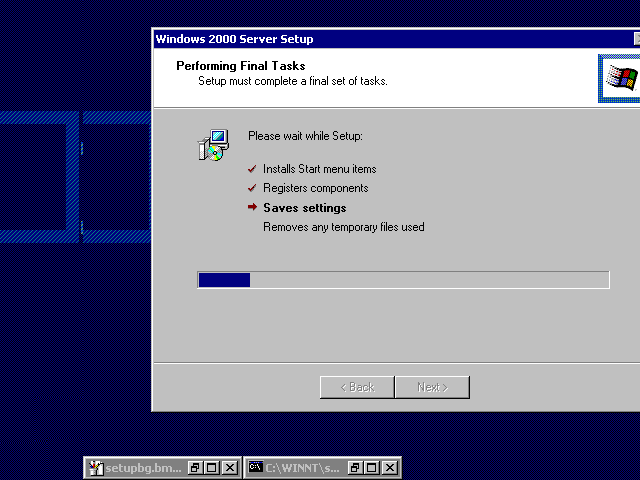Click the setup progress bar
640x480 pixels.
pyautogui.click(x=403, y=280)
